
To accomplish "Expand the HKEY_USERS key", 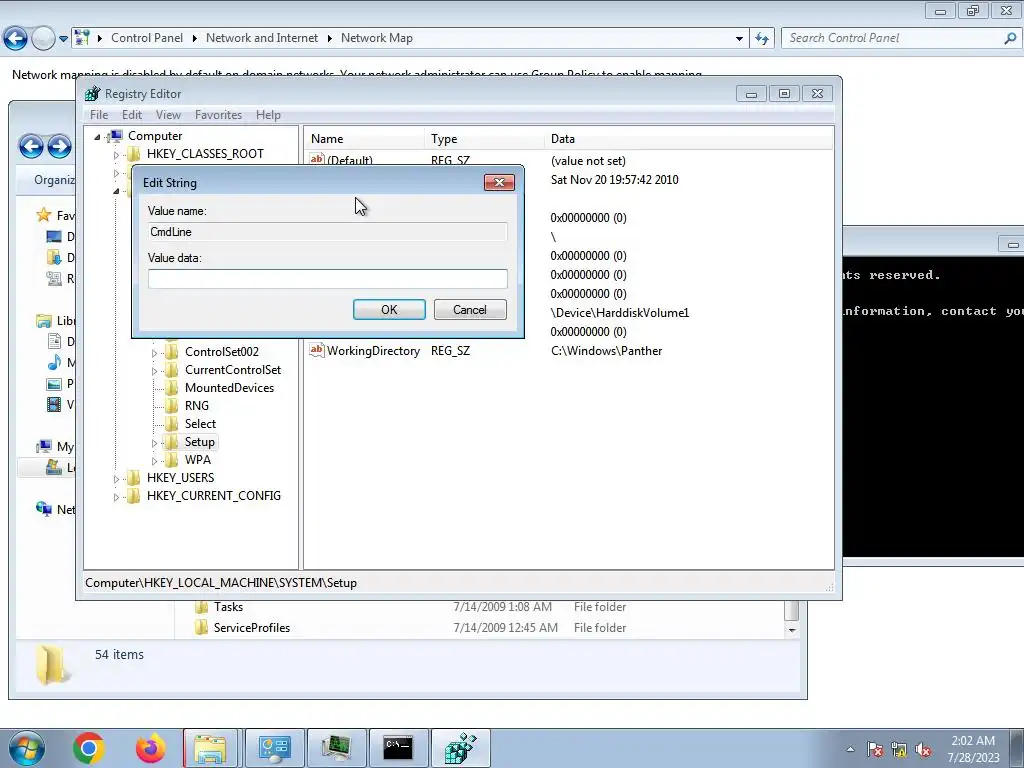I will tap(116, 479).
